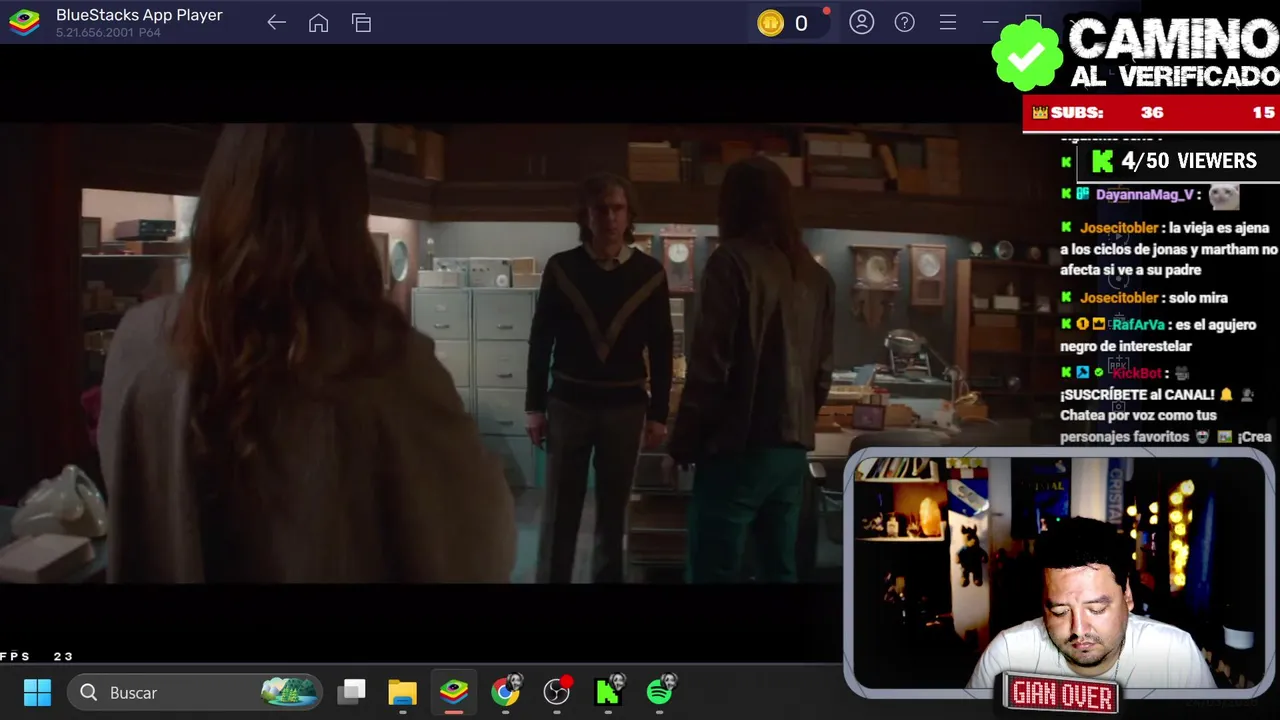Open OBS Studio from the taskbar

pos(558,691)
